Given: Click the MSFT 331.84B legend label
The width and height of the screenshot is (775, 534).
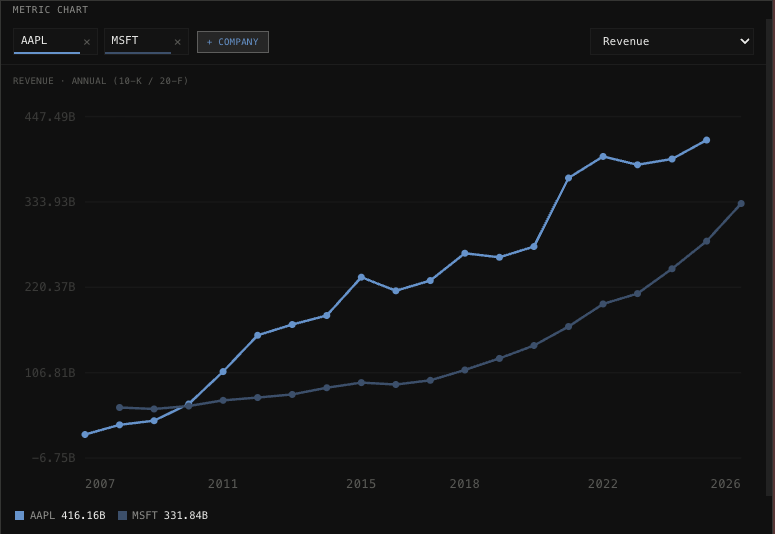Looking at the screenshot, I should [170, 515].
